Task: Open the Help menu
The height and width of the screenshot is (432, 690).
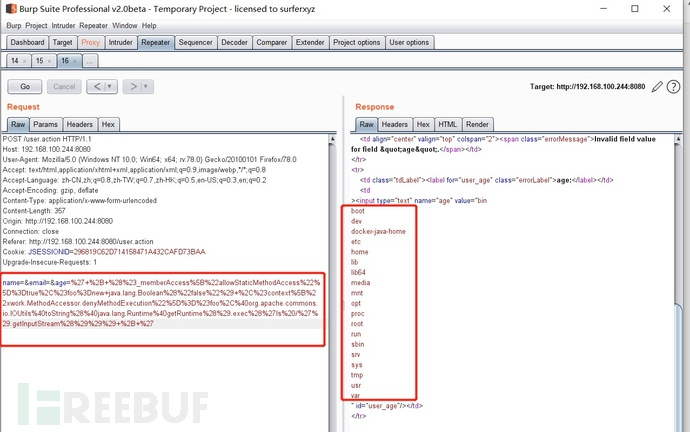Action: pyautogui.click(x=149, y=26)
